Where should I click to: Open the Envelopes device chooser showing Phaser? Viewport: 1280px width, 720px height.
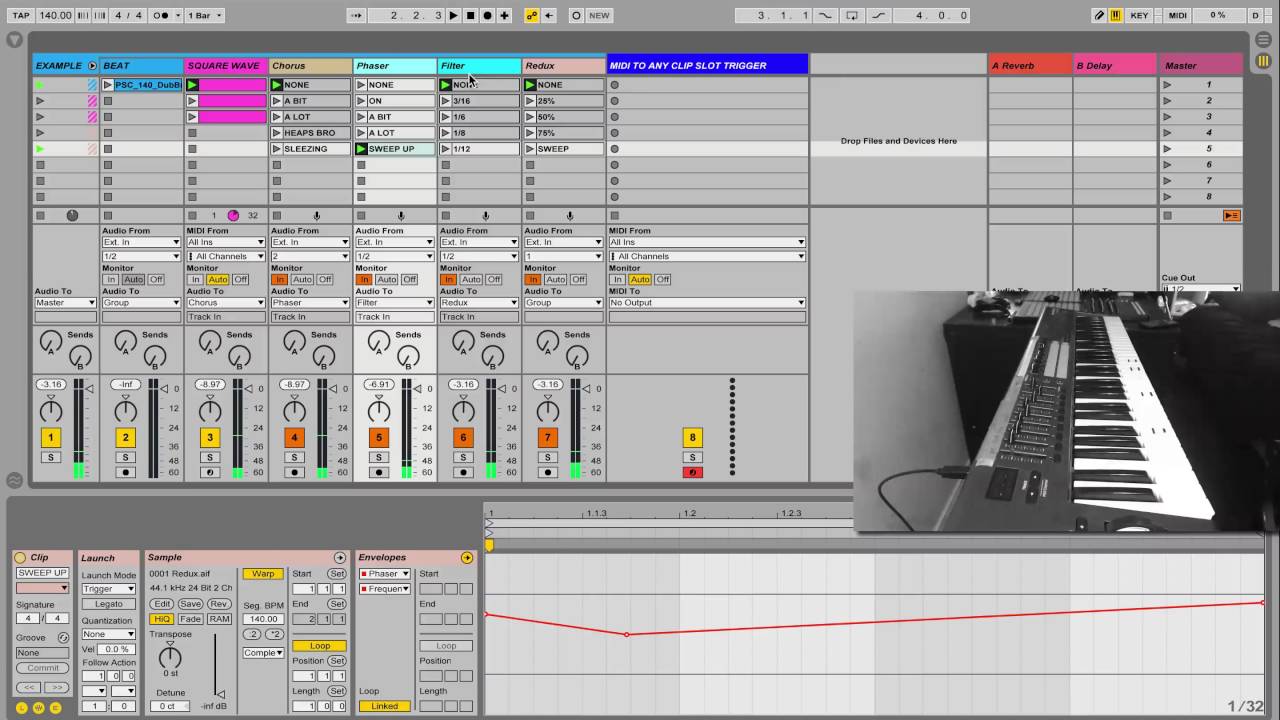(384, 574)
